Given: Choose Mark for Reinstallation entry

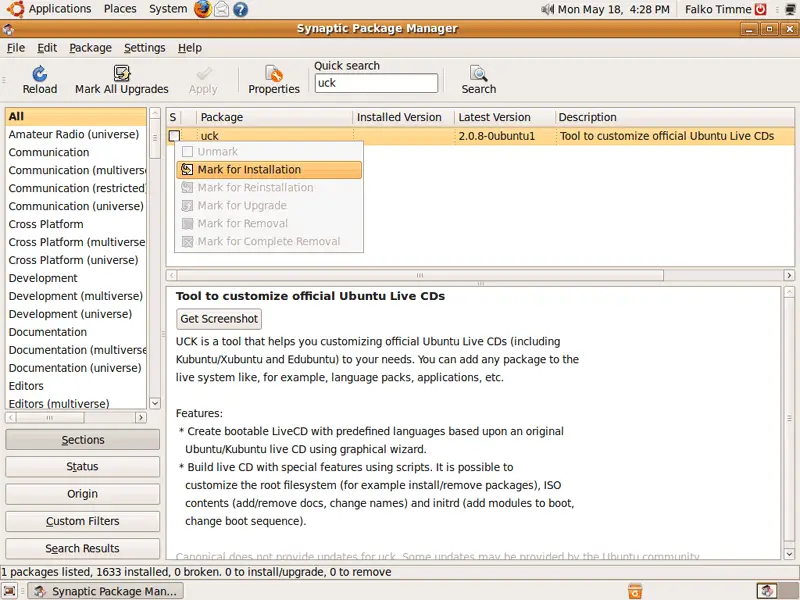Looking at the screenshot, I should pos(269,187).
